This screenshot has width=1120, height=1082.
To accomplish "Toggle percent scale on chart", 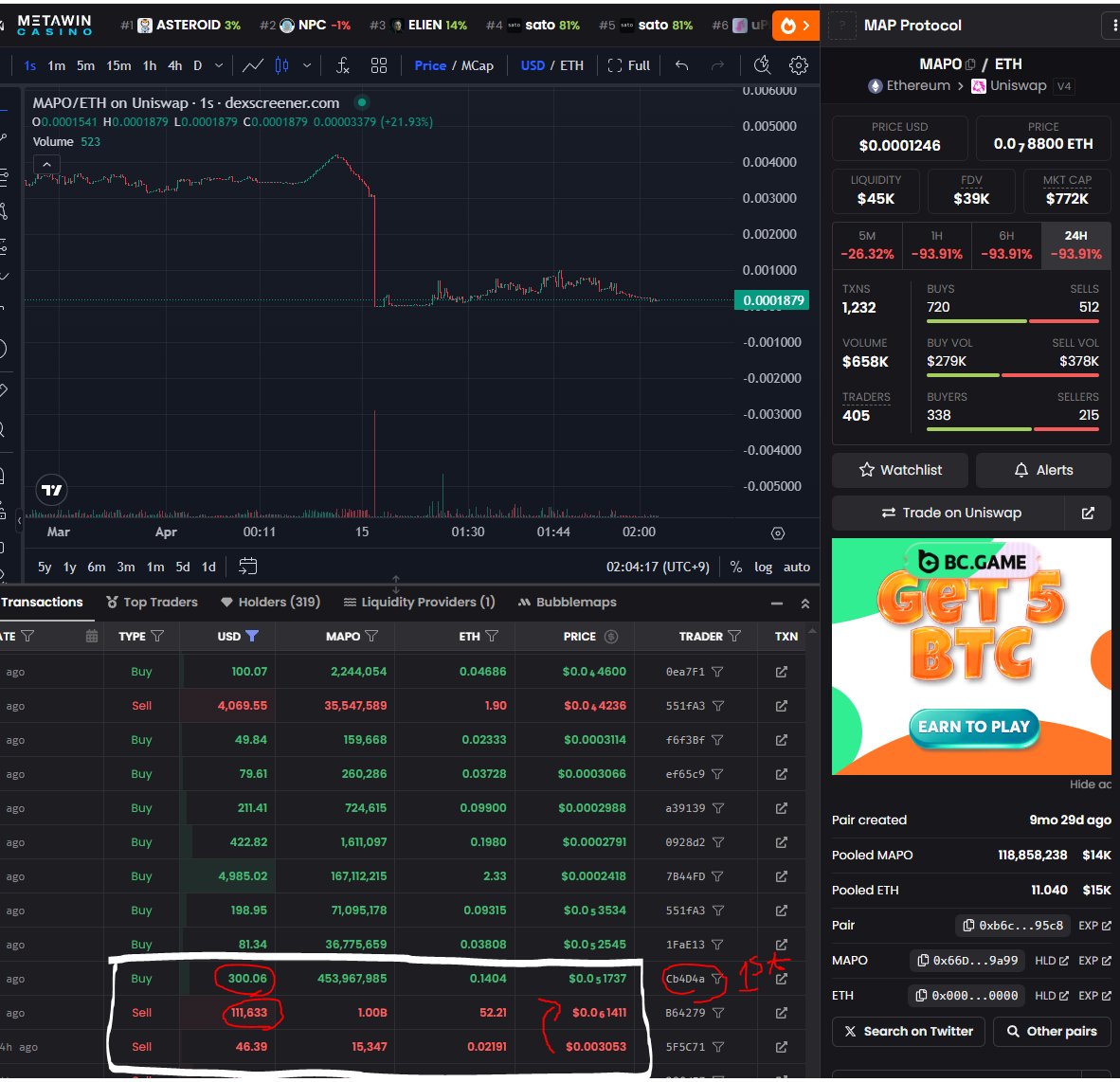I will pyautogui.click(x=735, y=567).
